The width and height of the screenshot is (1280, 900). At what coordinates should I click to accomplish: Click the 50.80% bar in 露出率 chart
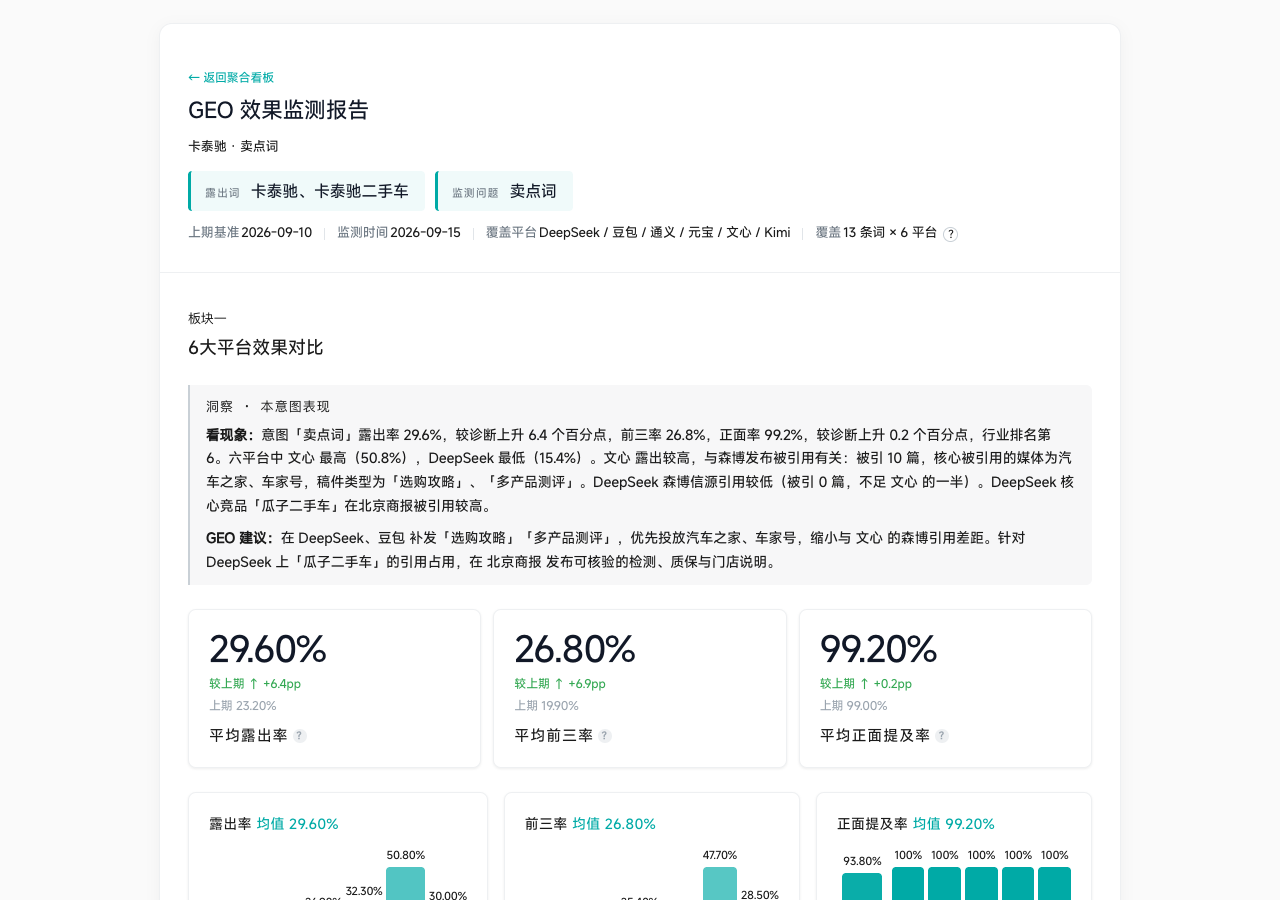point(405,883)
